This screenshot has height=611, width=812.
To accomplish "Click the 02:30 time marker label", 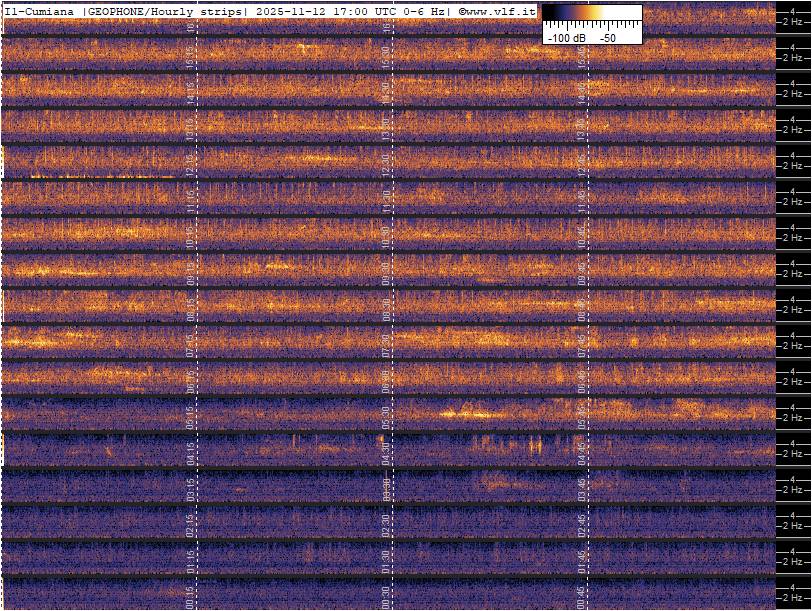I will click(387, 522).
